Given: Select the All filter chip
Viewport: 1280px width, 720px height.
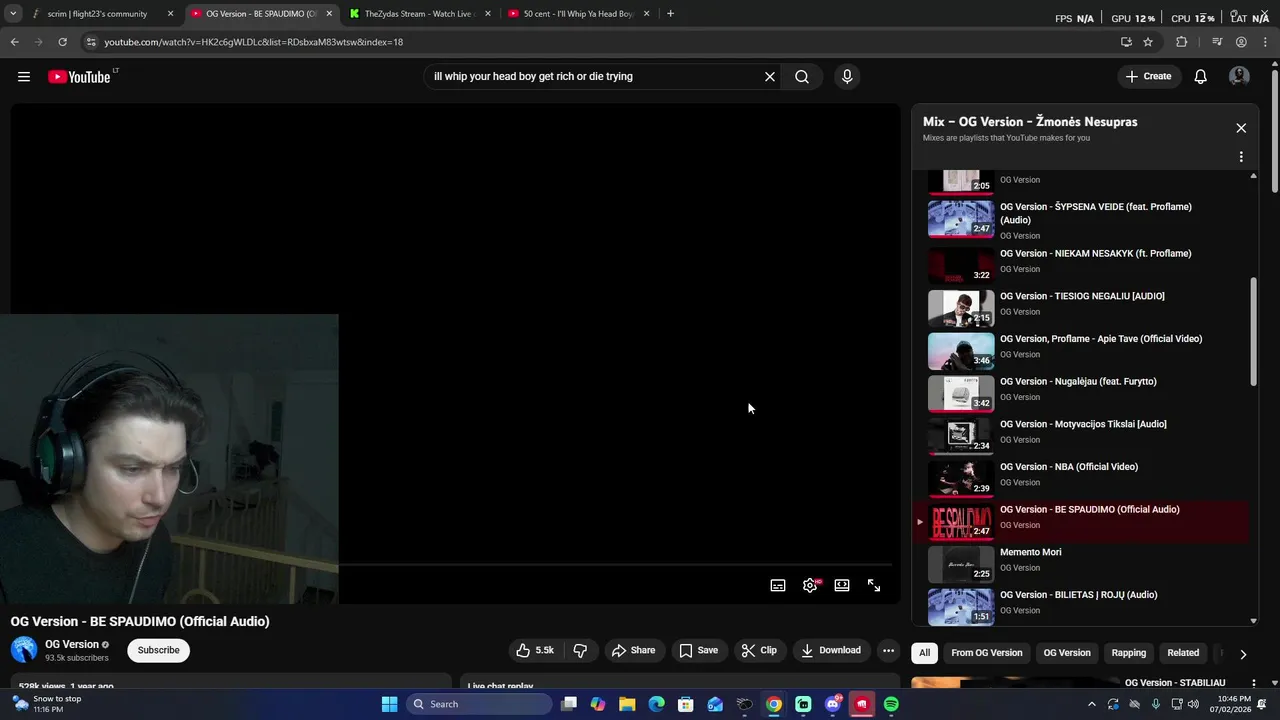Looking at the screenshot, I should 925,653.
